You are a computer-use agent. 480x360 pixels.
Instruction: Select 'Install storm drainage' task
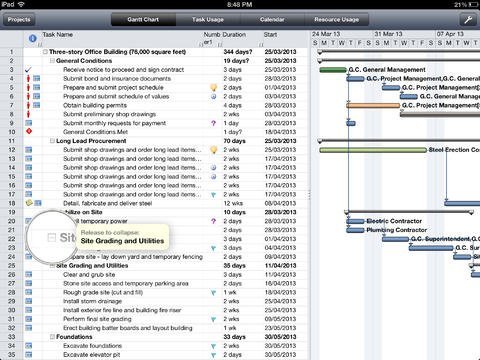92,301
